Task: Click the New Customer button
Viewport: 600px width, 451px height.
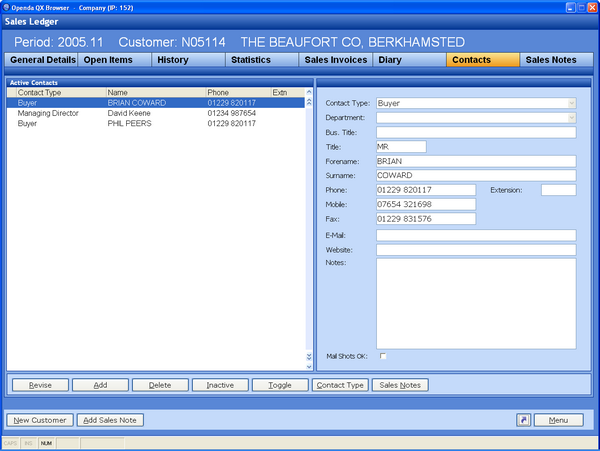Action: click(x=40, y=420)
